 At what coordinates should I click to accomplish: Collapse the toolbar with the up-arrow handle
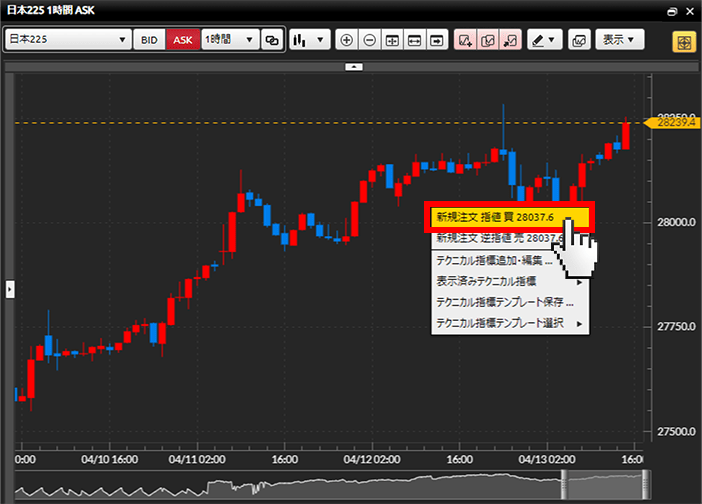pyautogui.click(x=354, y=67)
